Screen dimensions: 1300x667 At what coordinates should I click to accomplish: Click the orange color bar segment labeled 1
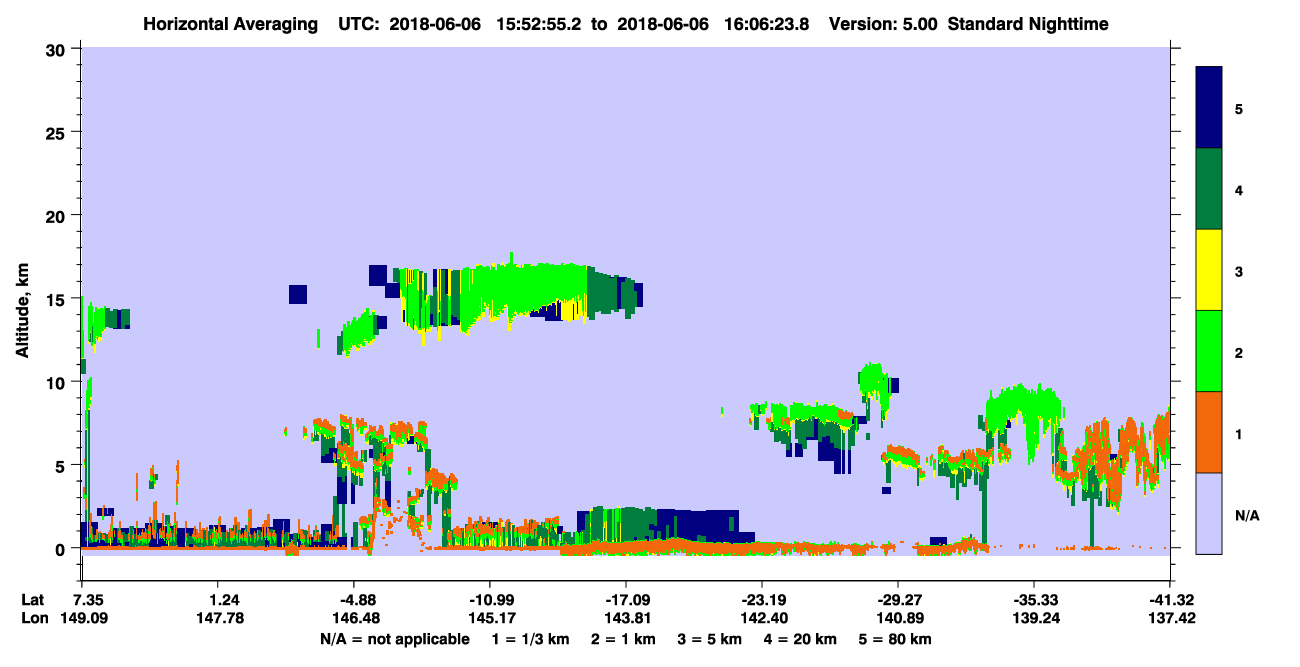[x=1209, y=432]
